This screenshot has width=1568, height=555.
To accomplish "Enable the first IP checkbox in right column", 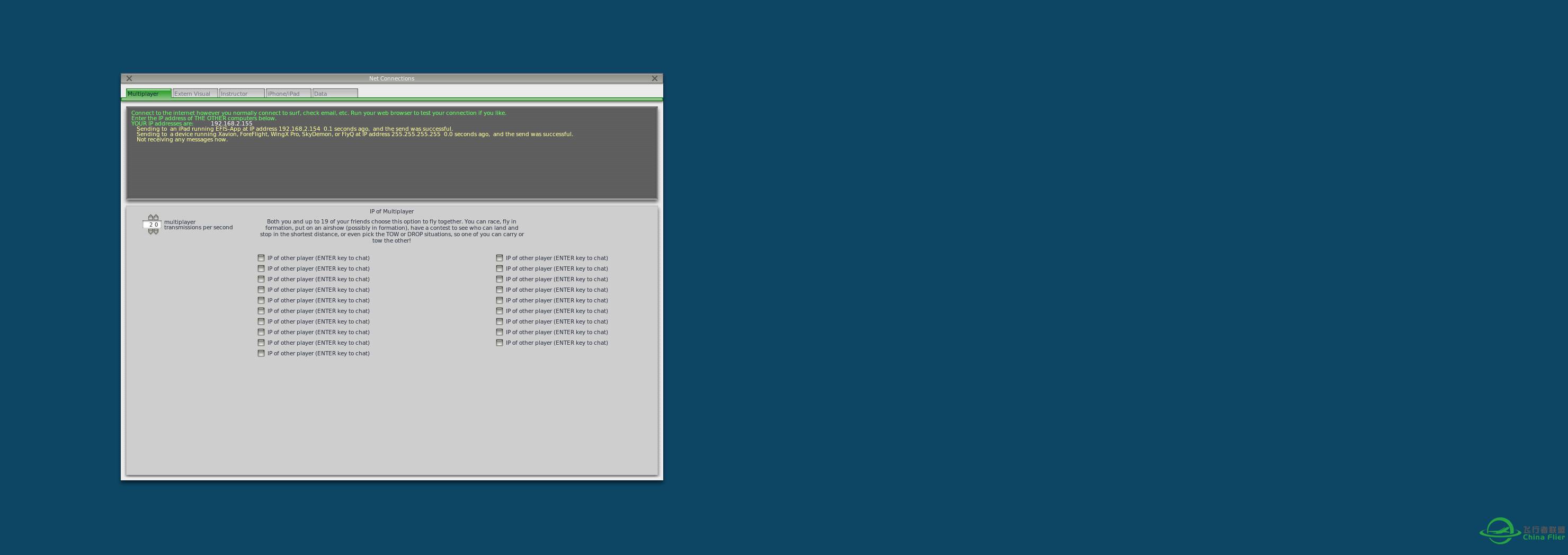I will [x=499, y=258].
